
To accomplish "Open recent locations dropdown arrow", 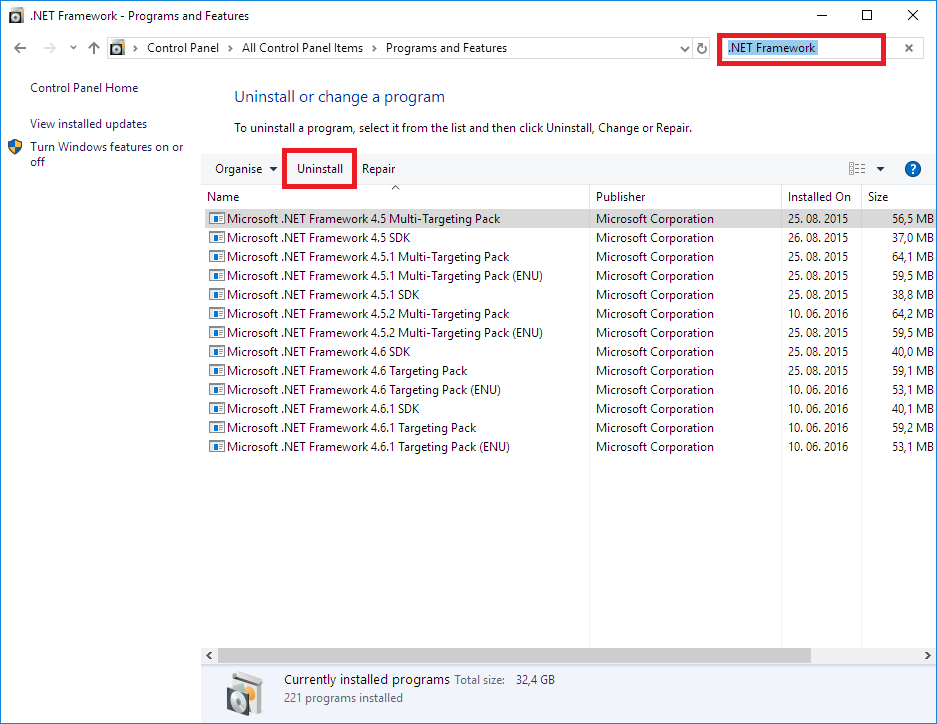I will pyautogui.click(x=73, y=48).
